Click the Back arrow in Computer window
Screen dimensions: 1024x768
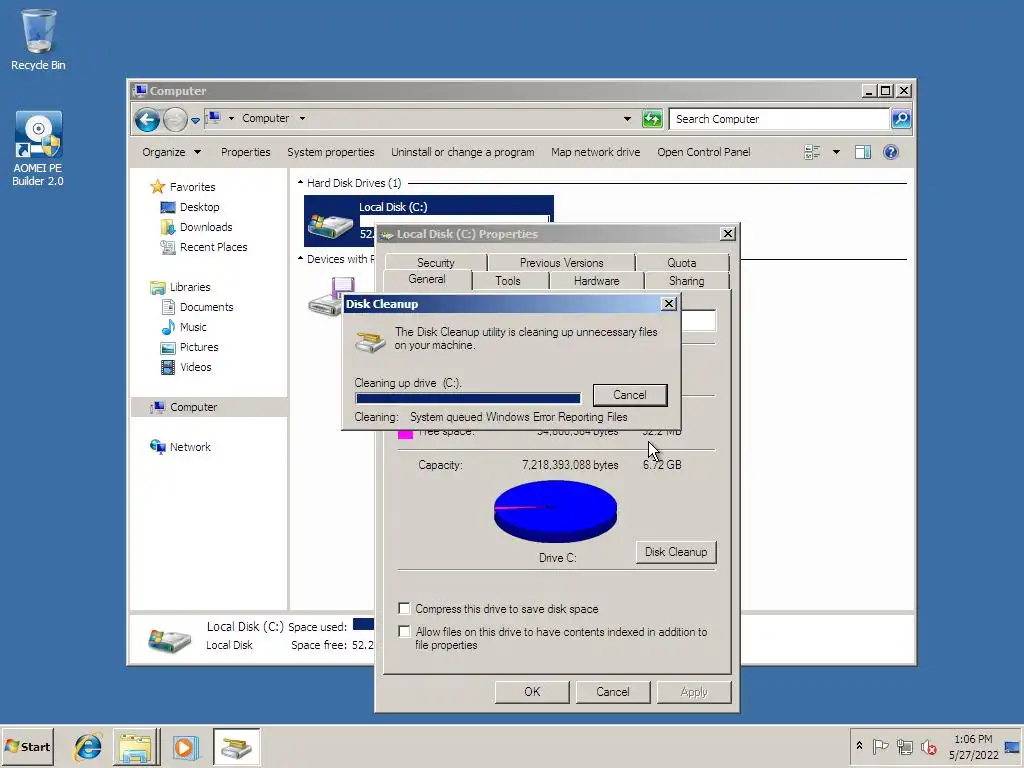click(x=147, y=119)
